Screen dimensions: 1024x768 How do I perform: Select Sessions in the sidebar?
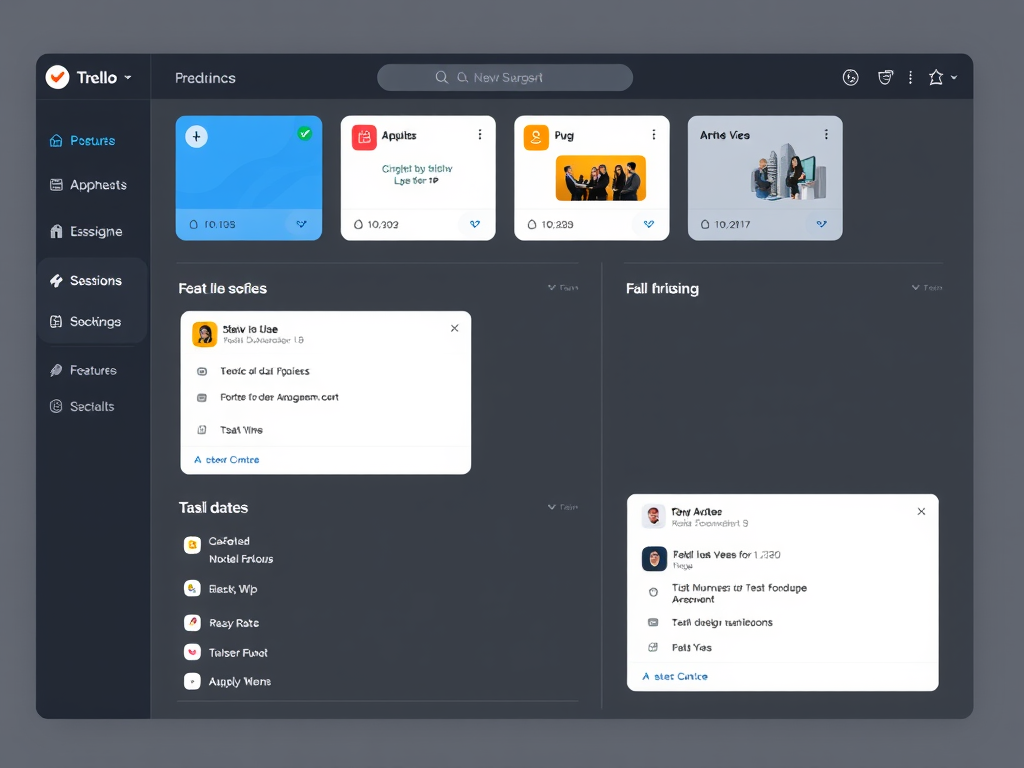pyautogui.click(x=95, y=281)
